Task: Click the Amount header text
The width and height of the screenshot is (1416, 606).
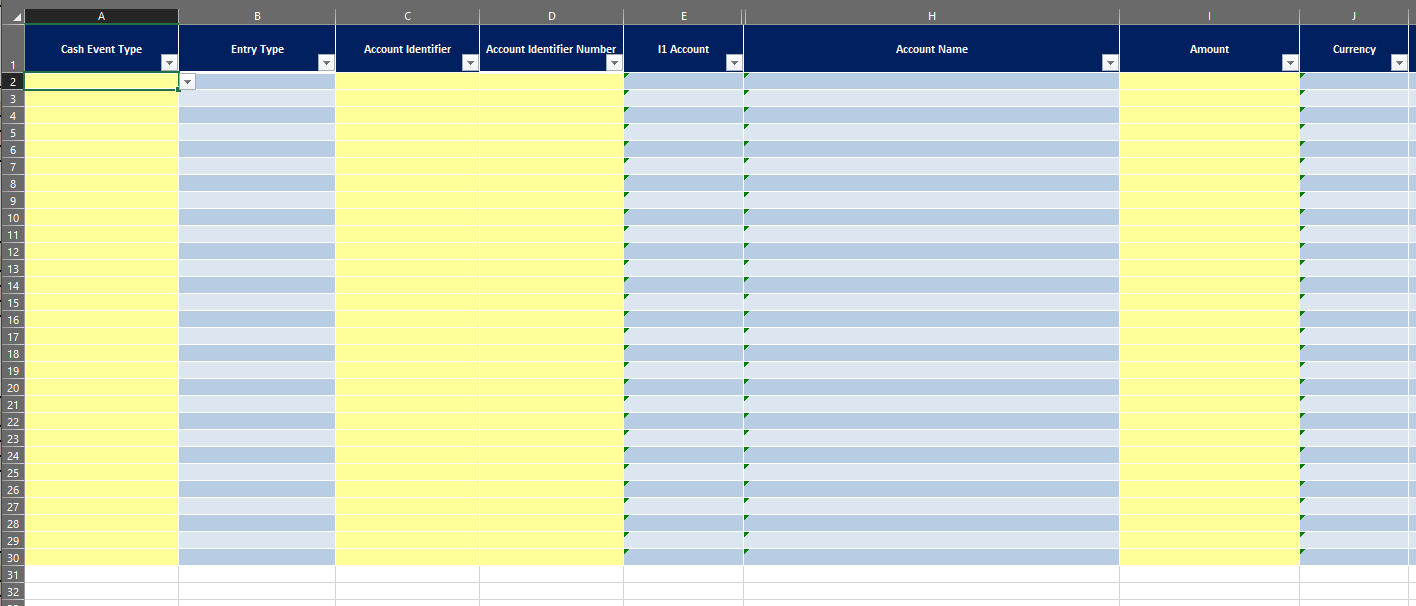Action: (1209, 49)
